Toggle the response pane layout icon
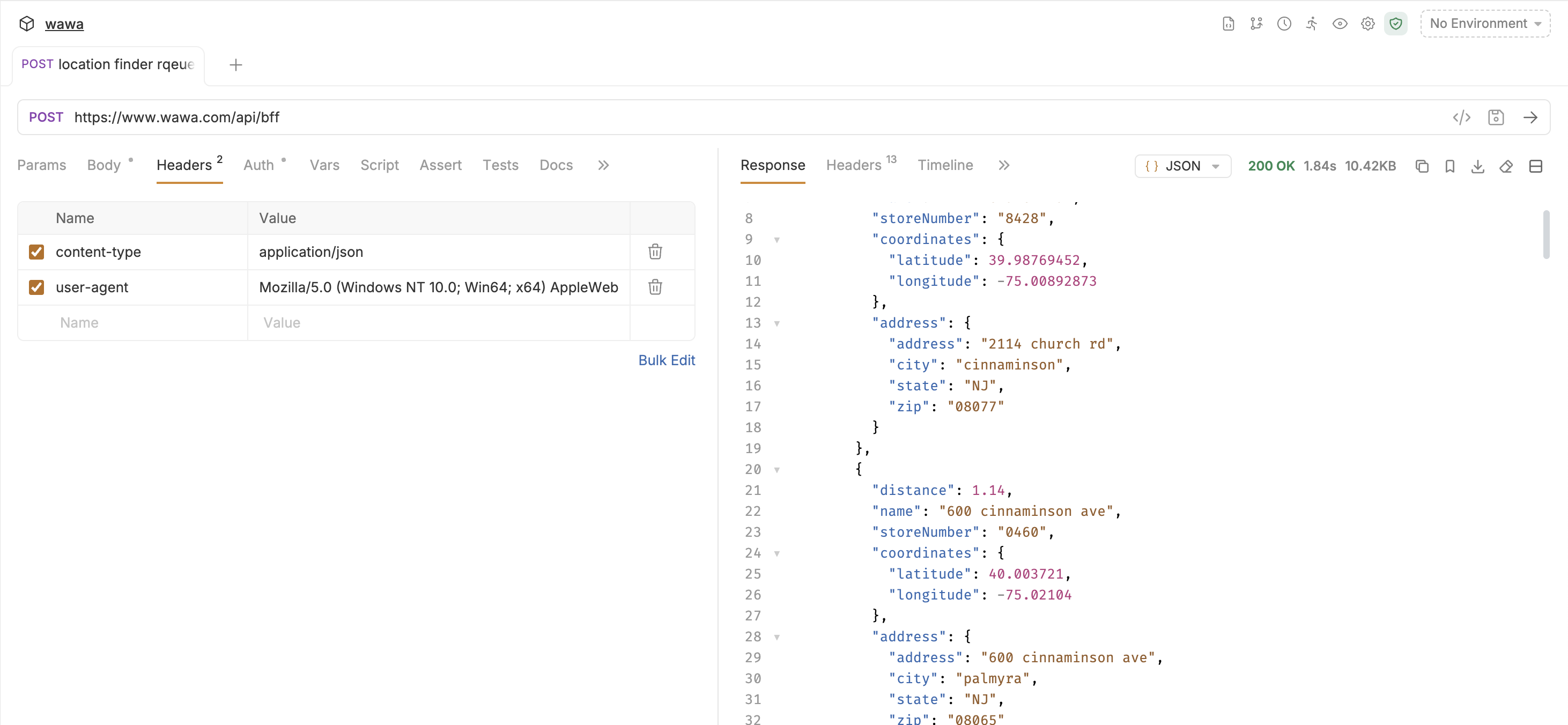This screenshot has height=725, width=1568. pyautogui.click(x=1535, y=166)
